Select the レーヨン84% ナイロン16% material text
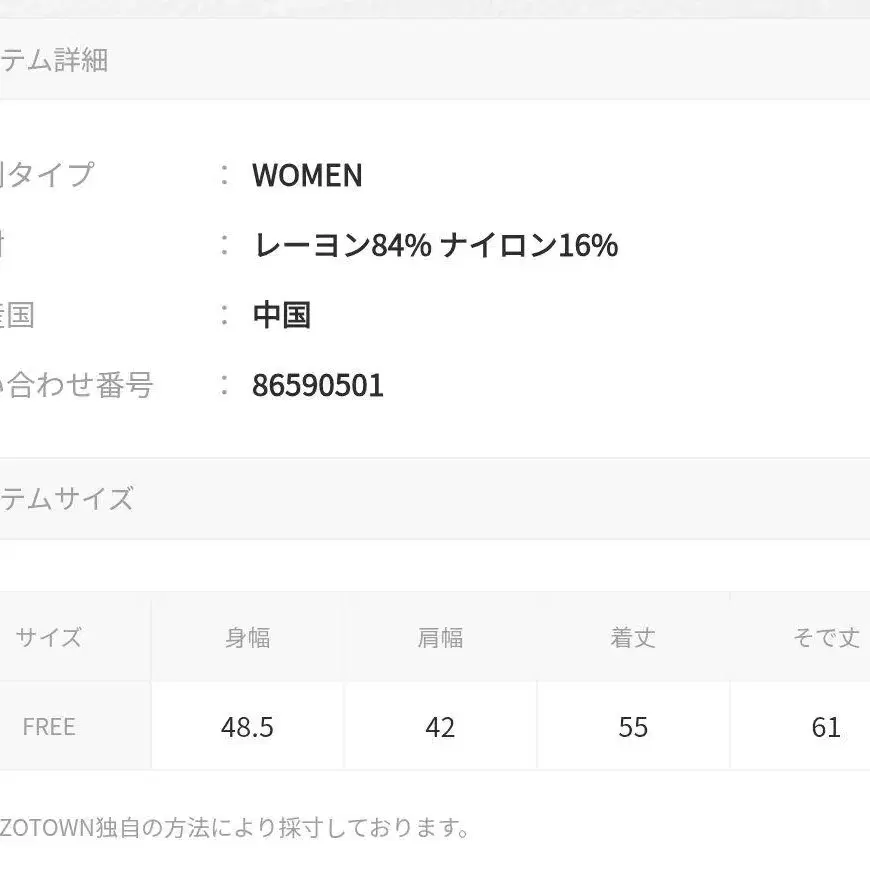Viewport: 870px width, 870px height. tap(435, 245)
